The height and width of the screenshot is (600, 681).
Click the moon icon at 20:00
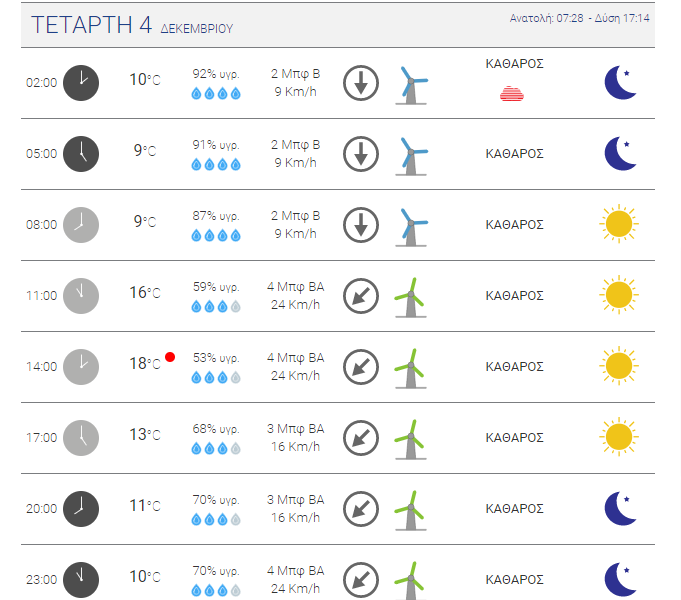[620, 509]
